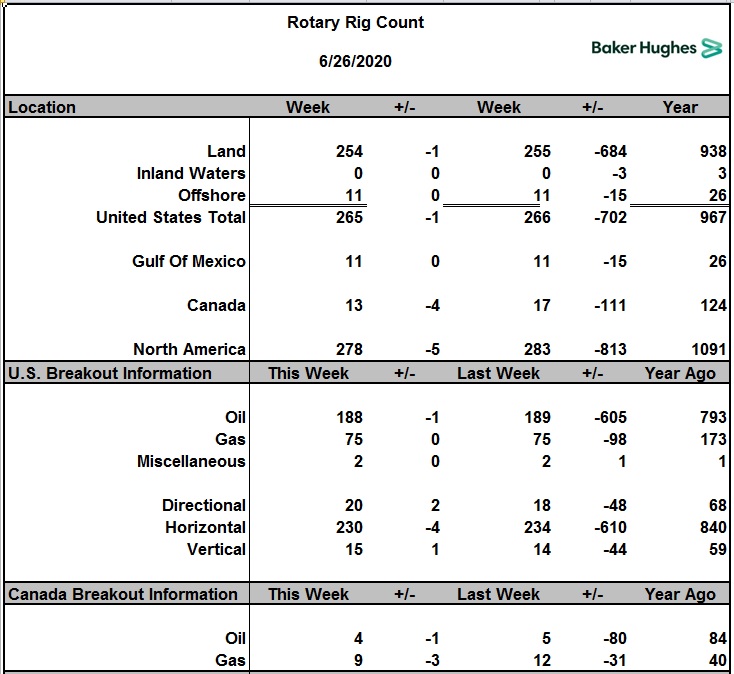Select North America year-ago value 1091
This screenshot has width=734, height=674.
point(708,349)
